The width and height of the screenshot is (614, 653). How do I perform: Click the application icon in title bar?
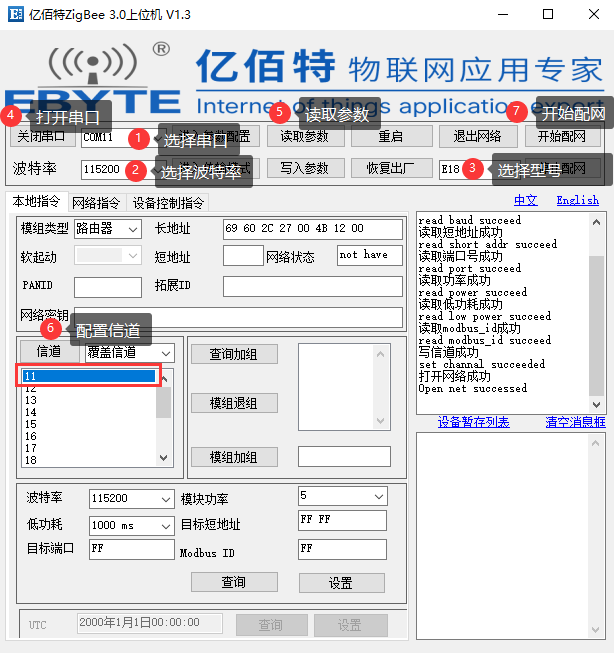tap(16, 14)
